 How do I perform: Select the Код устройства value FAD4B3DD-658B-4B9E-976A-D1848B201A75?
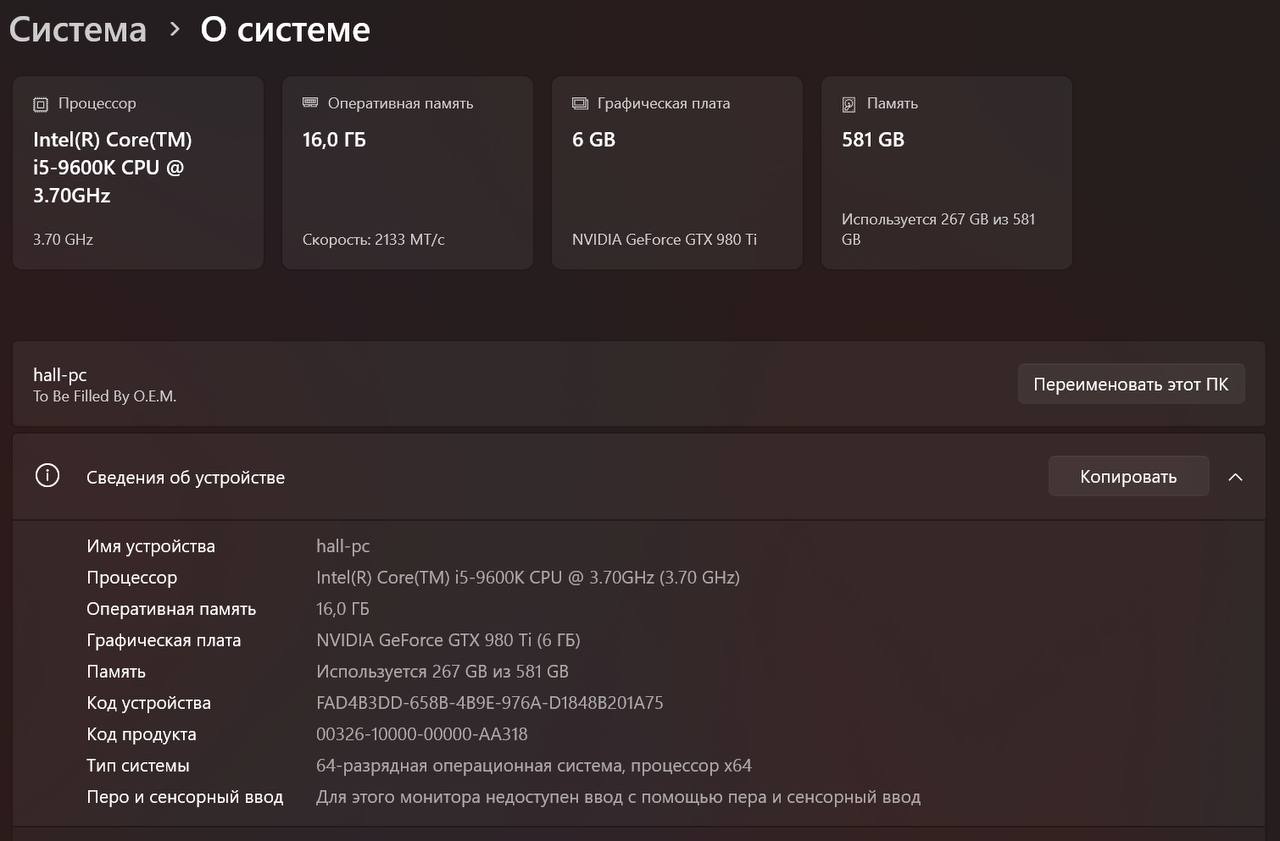pos(490,703)
